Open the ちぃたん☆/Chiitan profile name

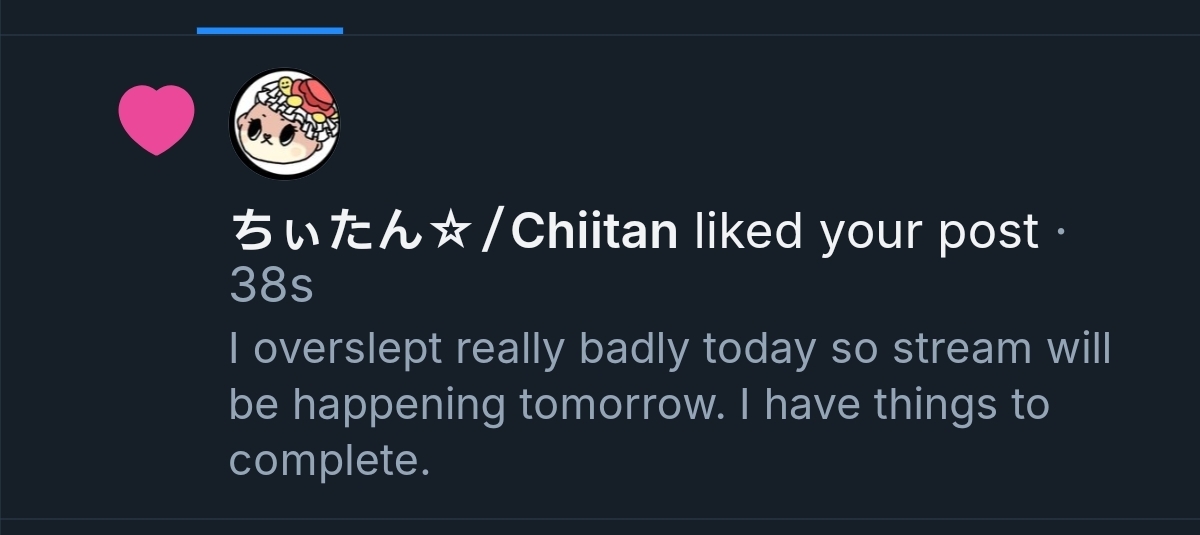[x=454, y=233]
